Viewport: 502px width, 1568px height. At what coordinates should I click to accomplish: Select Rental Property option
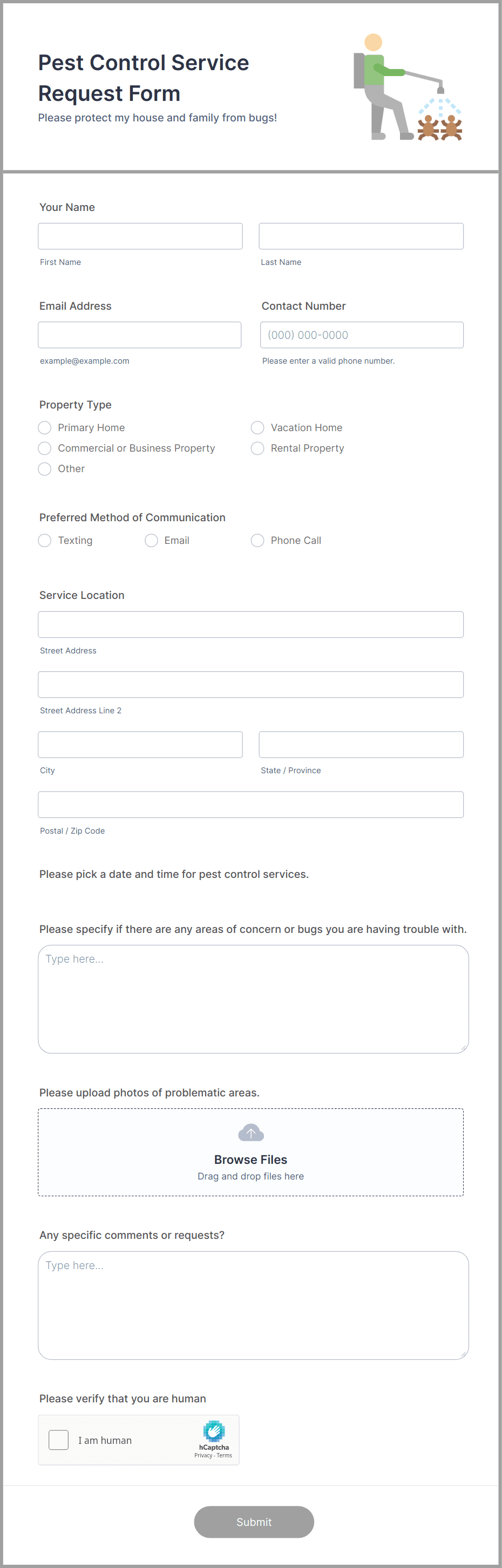coord(257,448)
